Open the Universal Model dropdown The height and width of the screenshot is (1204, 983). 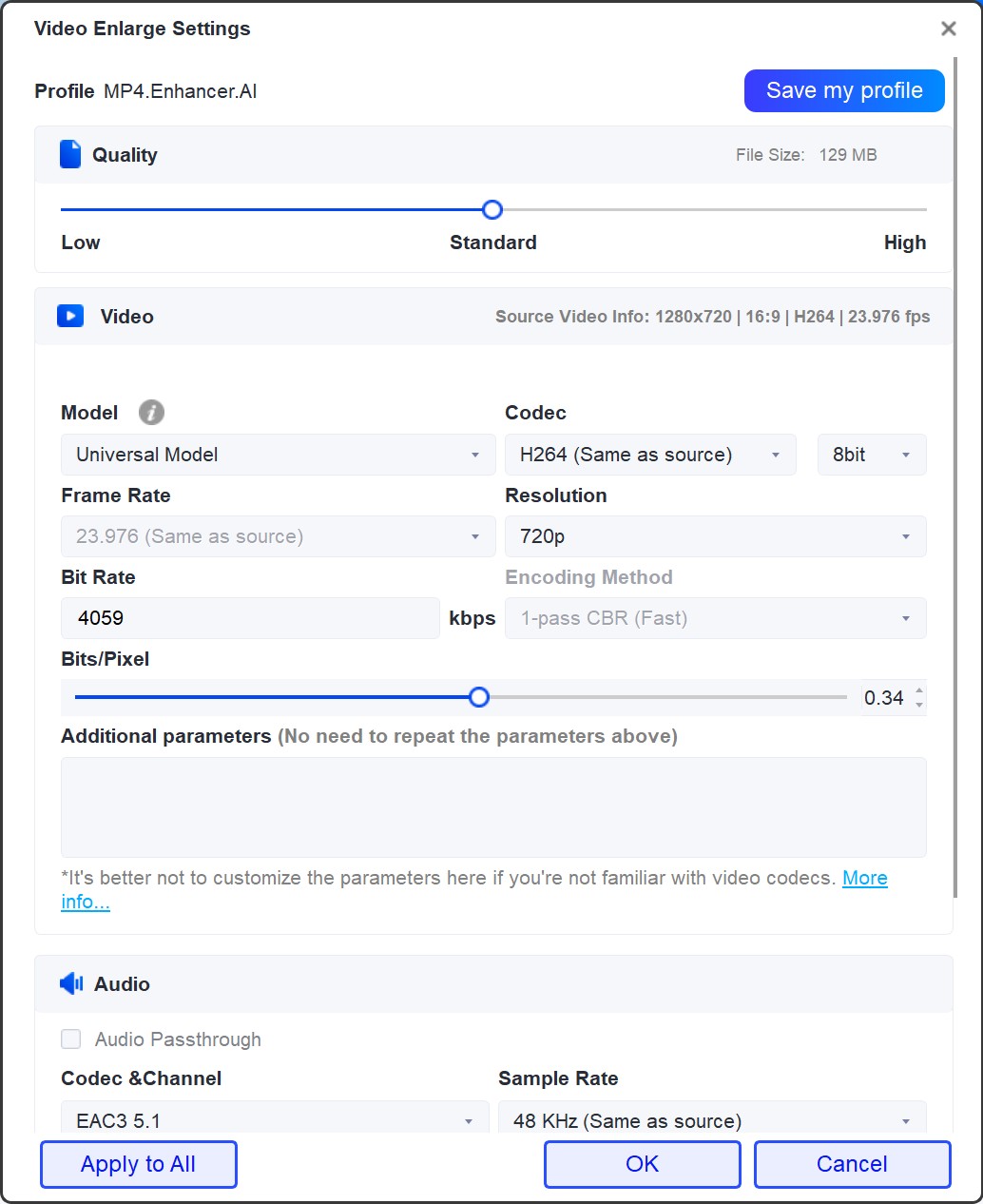277,455
